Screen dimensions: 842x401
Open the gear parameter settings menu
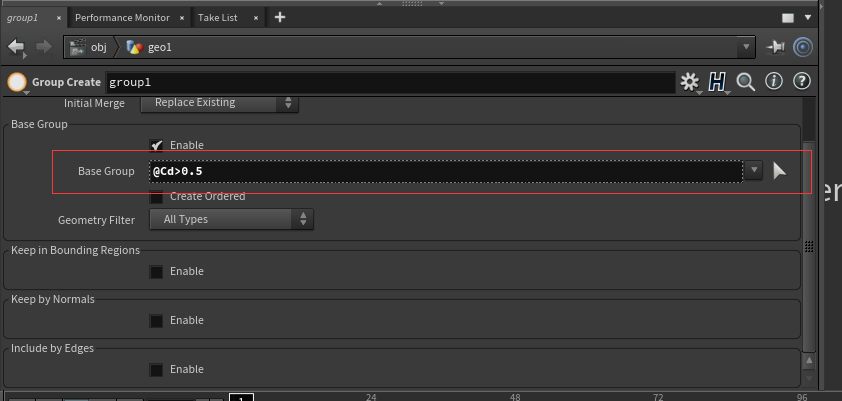tap(689, 82)
